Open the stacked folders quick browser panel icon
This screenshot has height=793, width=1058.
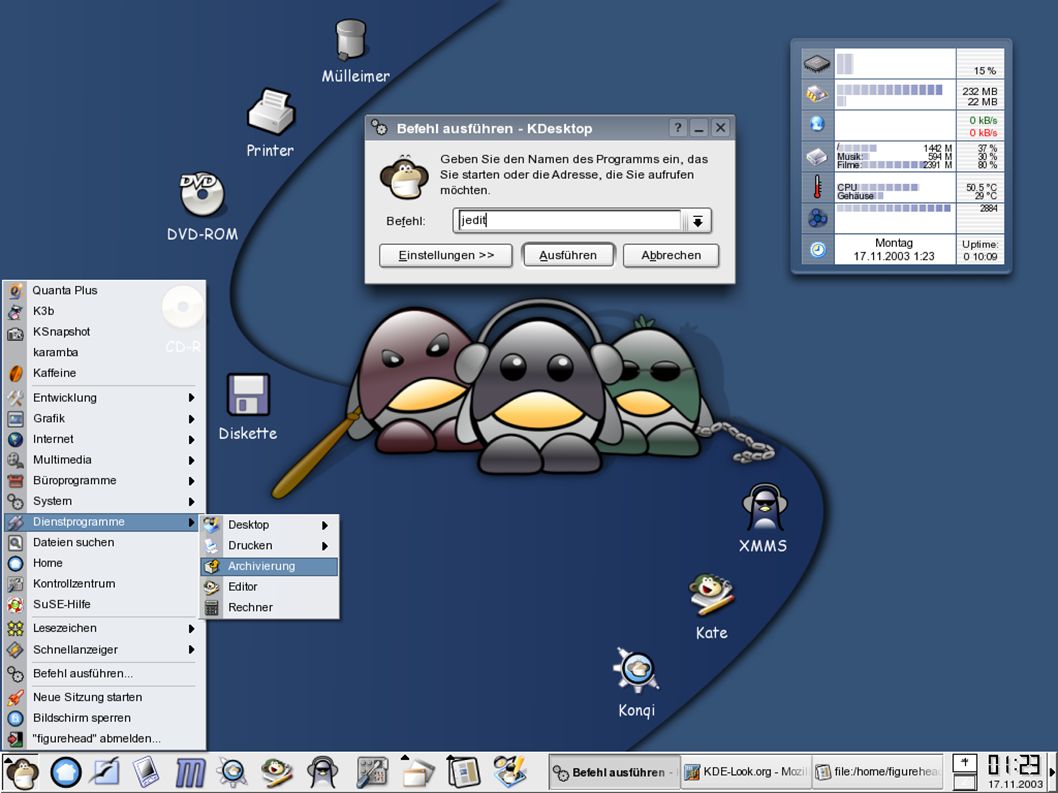click(x=418, y=773)
